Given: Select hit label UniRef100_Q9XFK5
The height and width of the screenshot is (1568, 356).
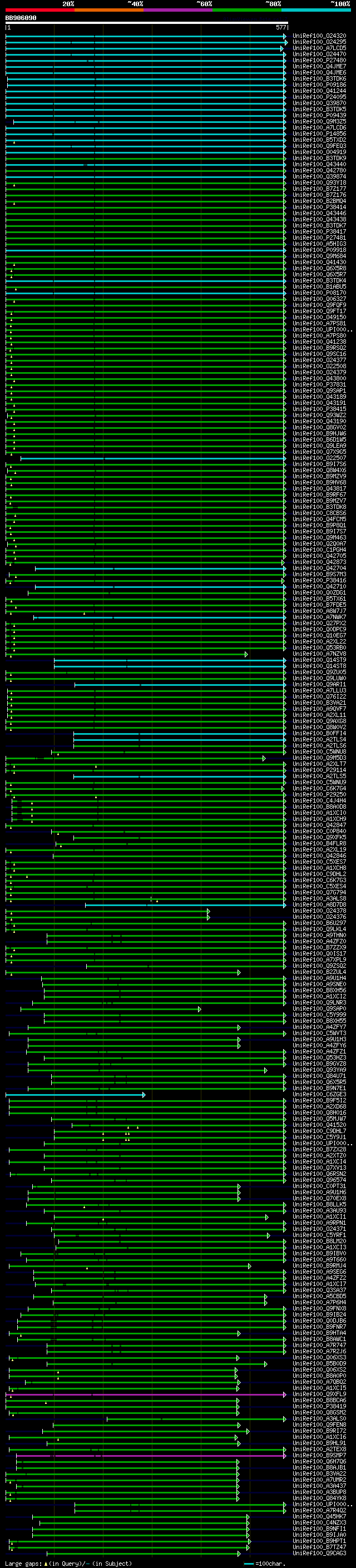Looking at the screenshot, I should [x=319, y=838].
